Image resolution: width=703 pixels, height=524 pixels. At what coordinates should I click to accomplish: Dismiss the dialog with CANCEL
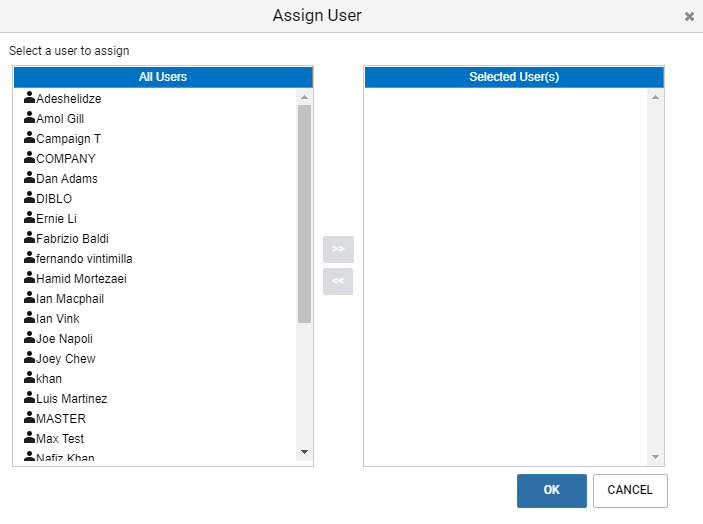click(630, 491)
